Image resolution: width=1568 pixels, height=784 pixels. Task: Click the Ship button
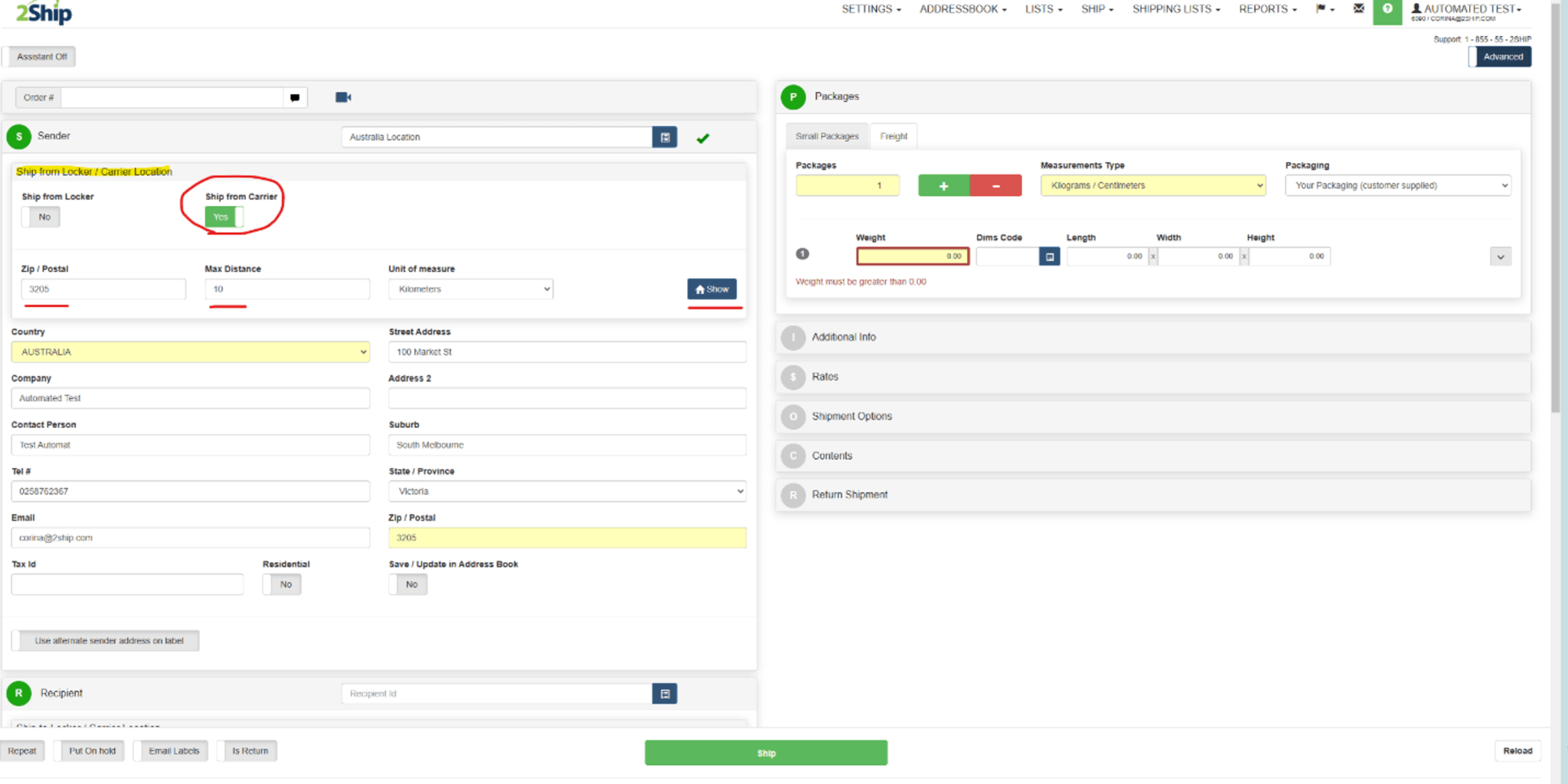pos(766,753)
